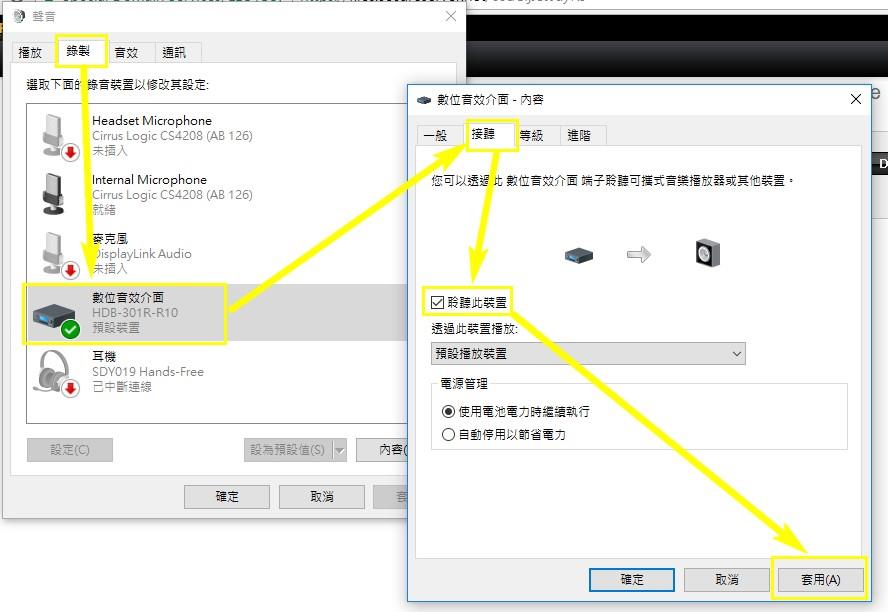Viewport: 888px width, 612px height.
Task: Click the Sound dialog title bar speaker icon
Action: click(19, 16)
